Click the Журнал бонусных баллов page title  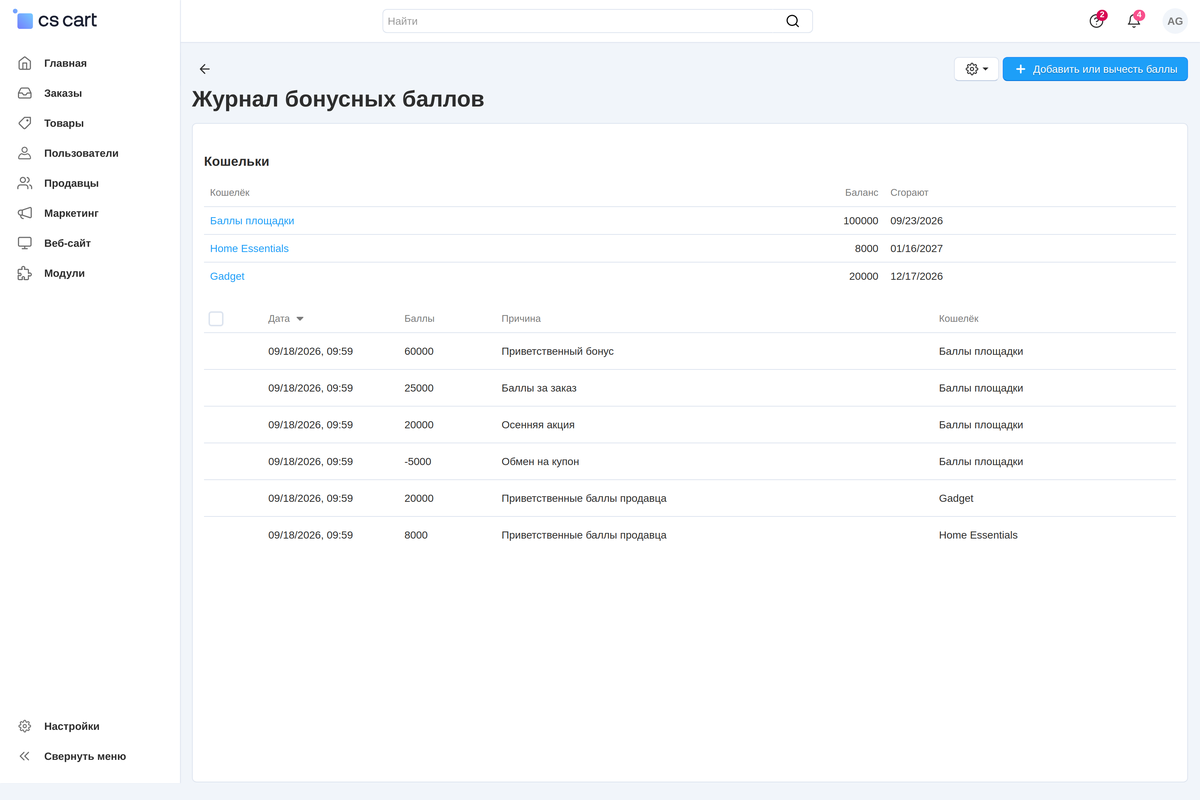point(338,99)
